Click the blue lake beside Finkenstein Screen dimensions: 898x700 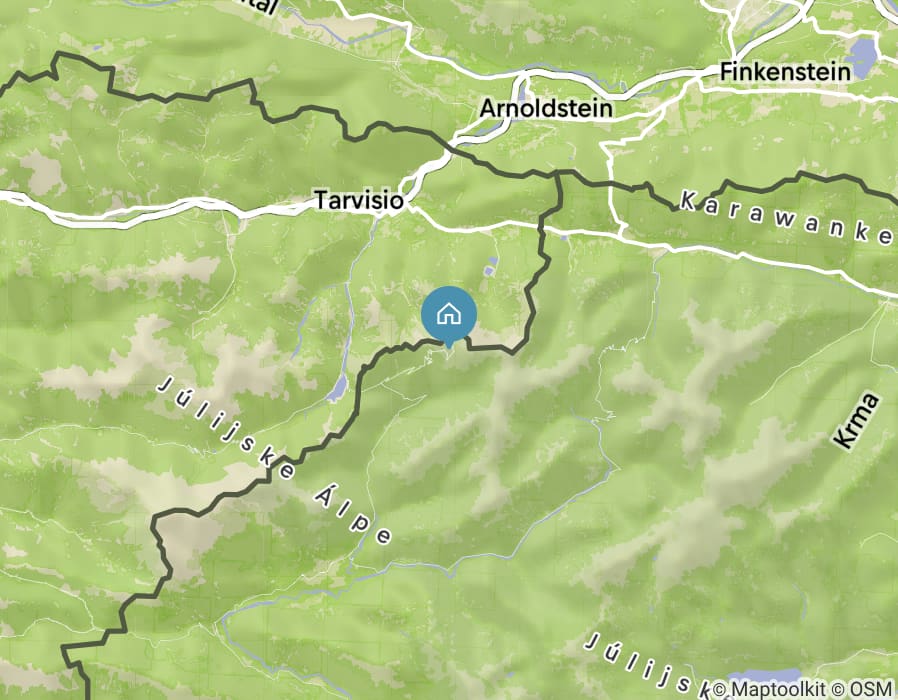tap(862, 58)
